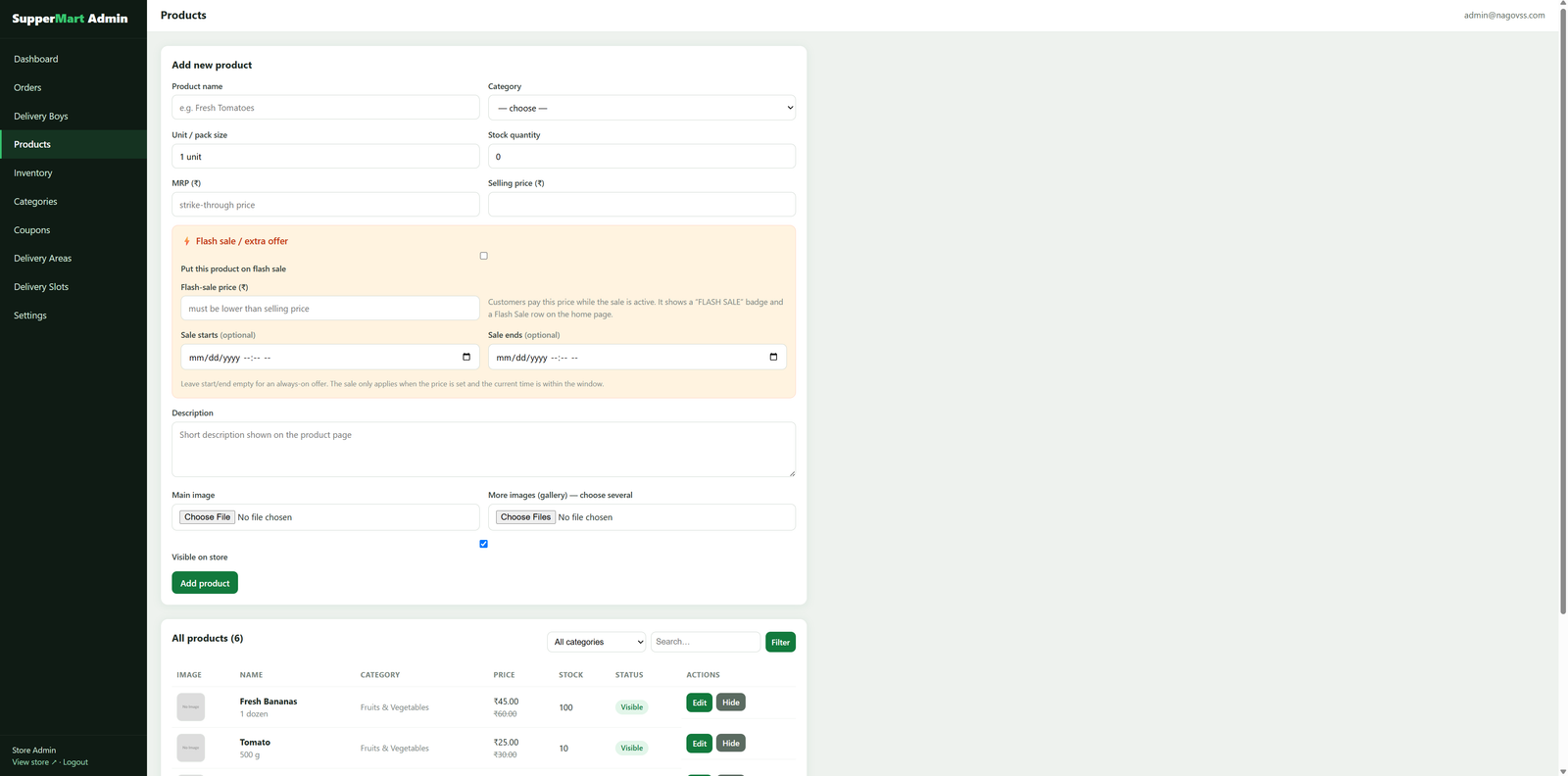This screenshot has width=1568, height=776.
Task: Click the Tomato product image placeholder
Action: (191, 748)
